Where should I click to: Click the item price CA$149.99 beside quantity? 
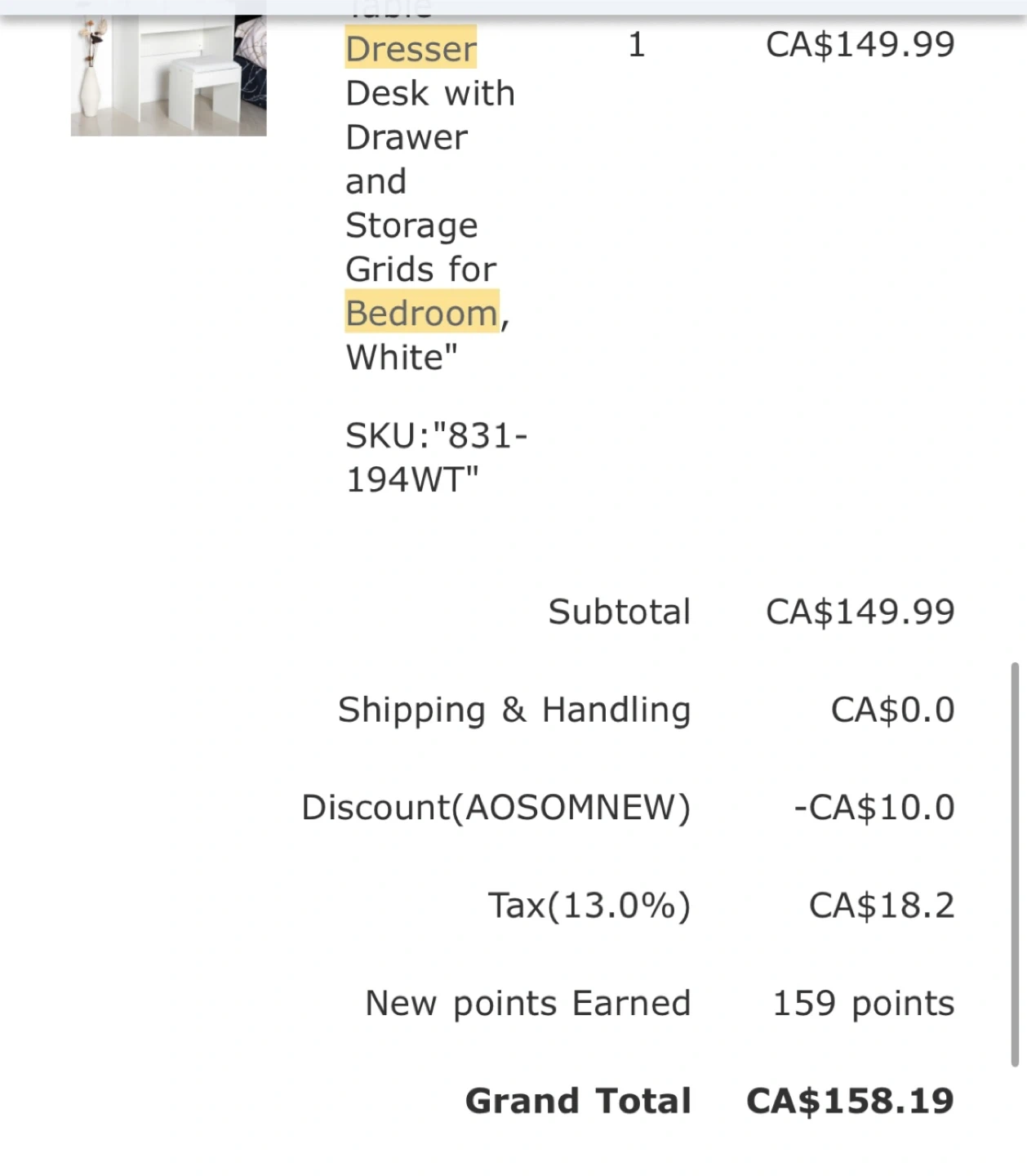860,45
